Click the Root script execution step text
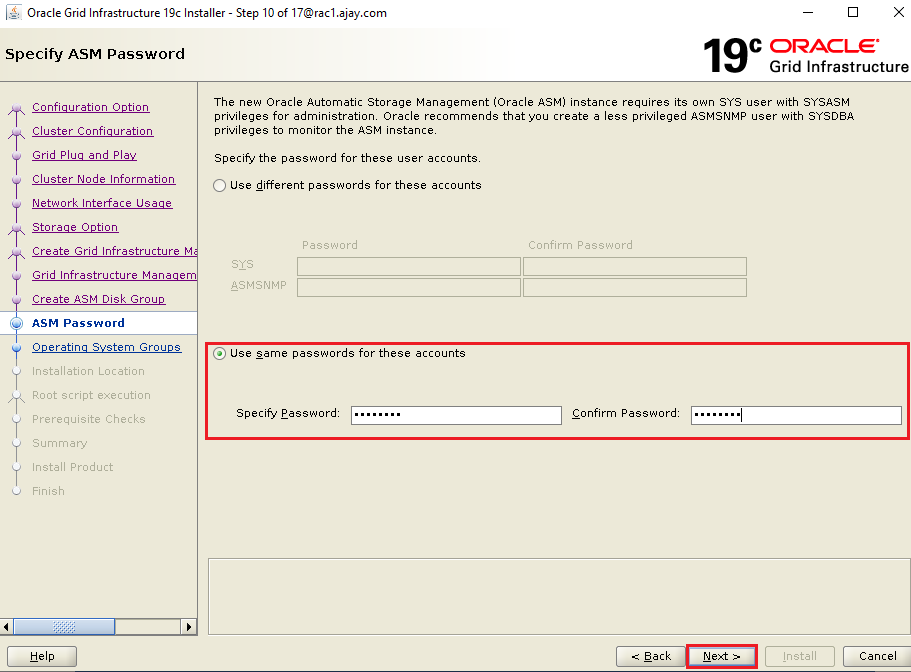 coord(91,395)
